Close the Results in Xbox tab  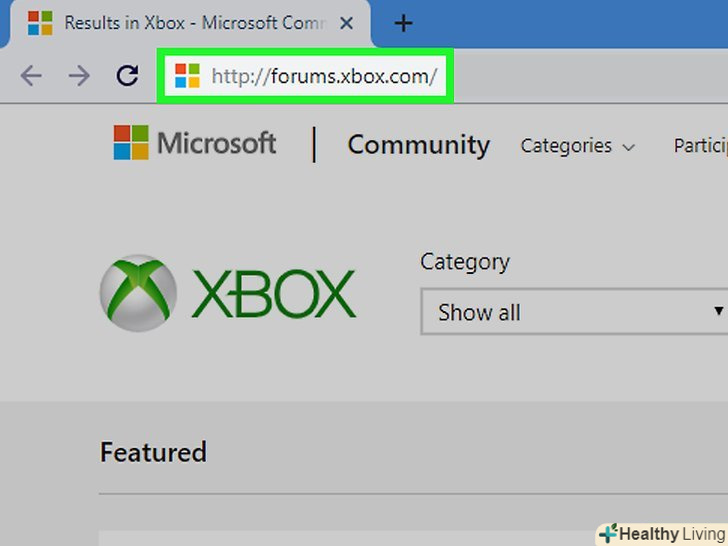346,23
